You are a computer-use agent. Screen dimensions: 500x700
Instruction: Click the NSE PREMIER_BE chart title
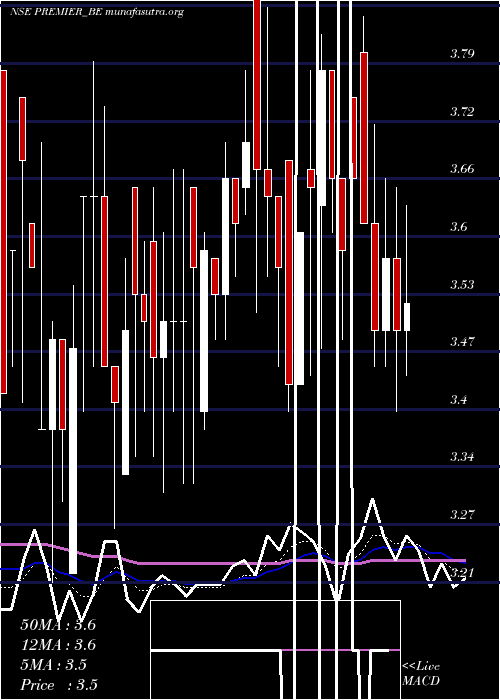coord(96,12)
